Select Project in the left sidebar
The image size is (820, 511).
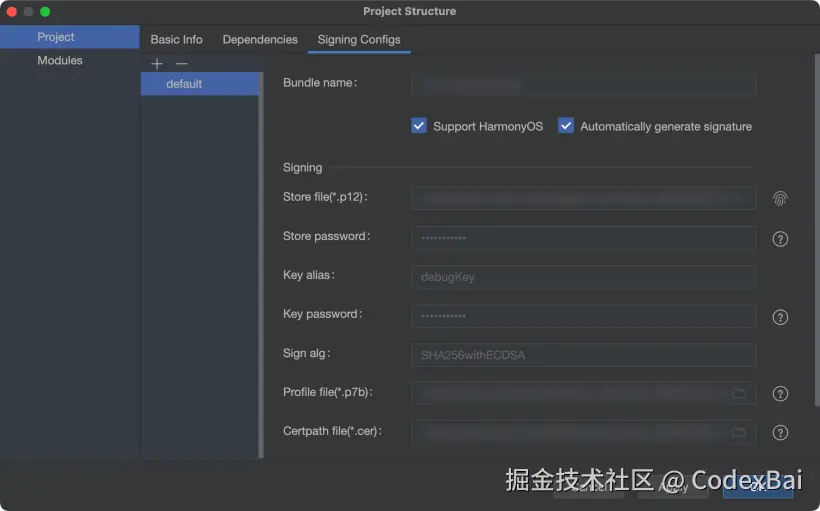coord(70,37)
